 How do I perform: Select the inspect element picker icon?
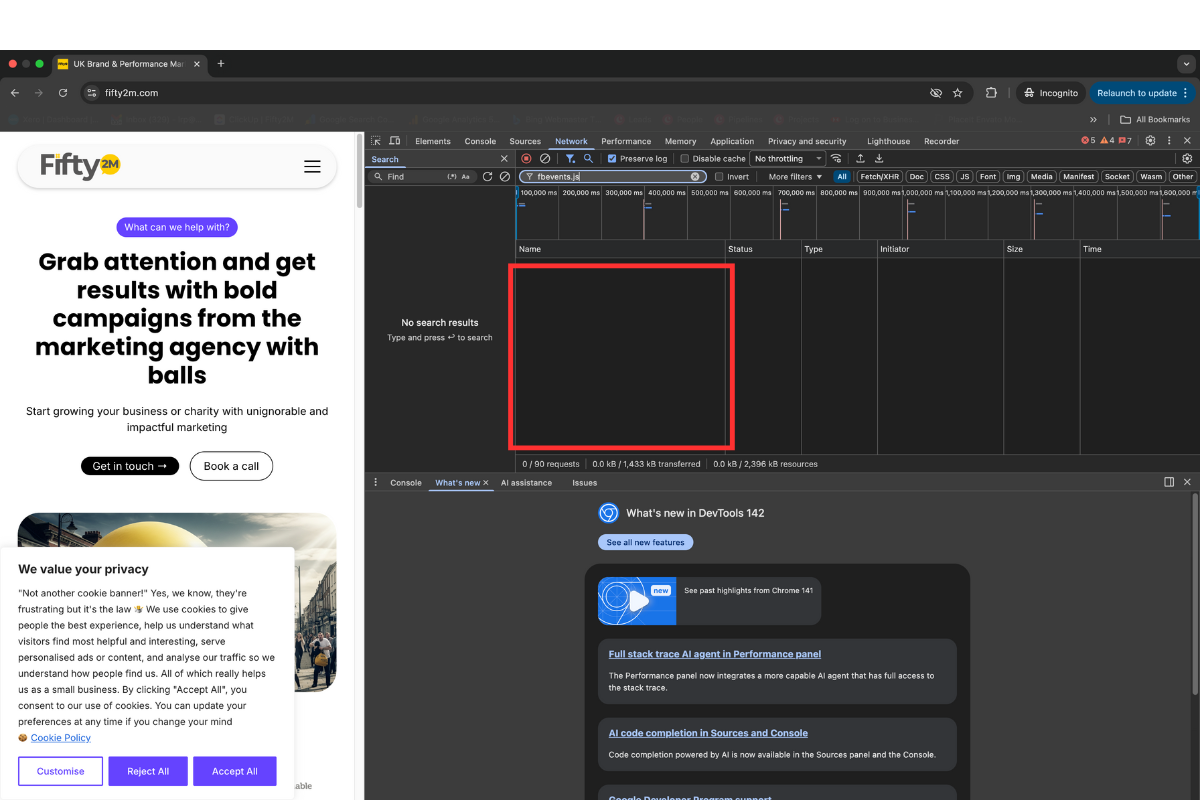(376, 141)
